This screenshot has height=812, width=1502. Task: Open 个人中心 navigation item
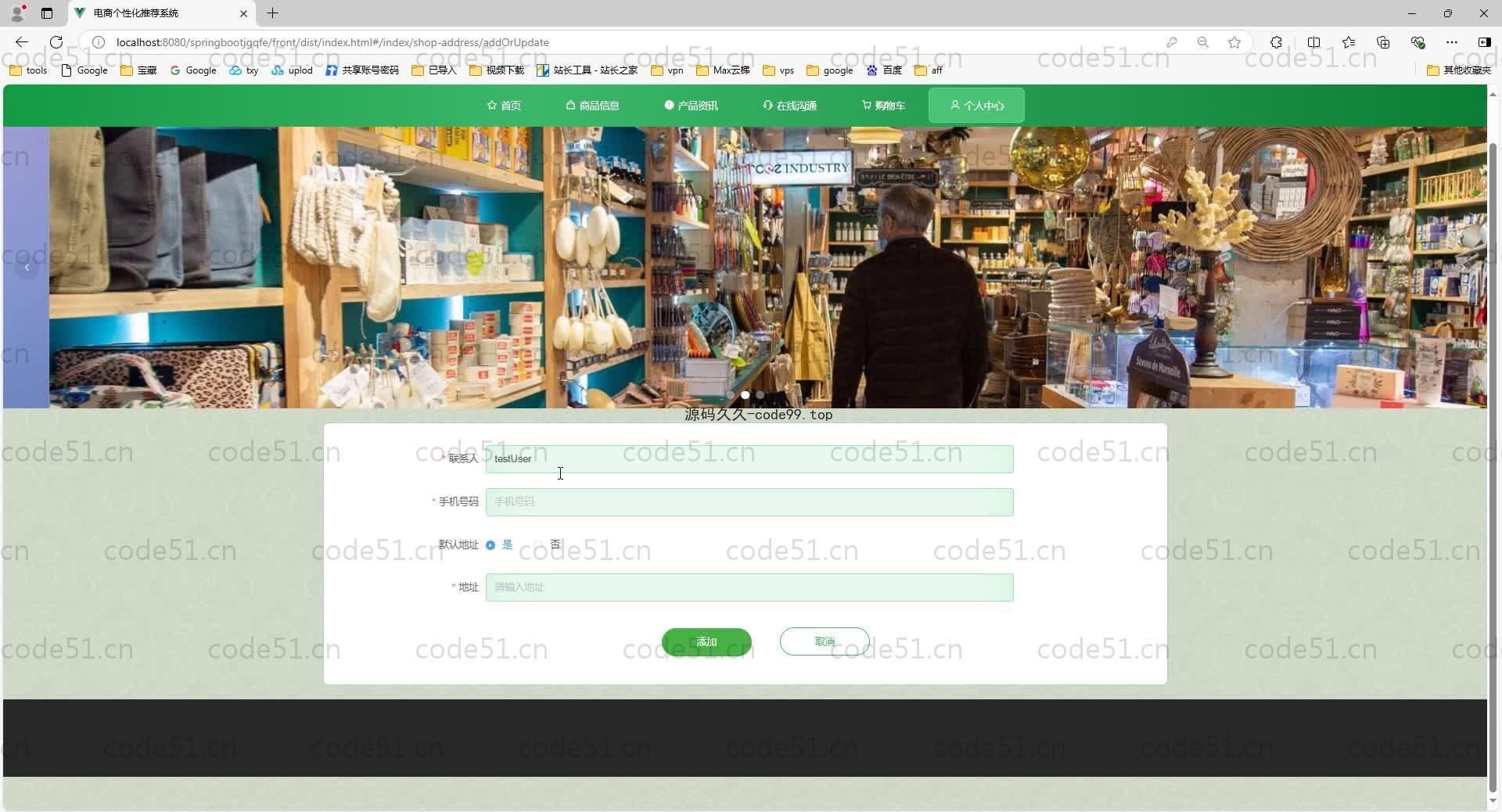pos(976,106)
